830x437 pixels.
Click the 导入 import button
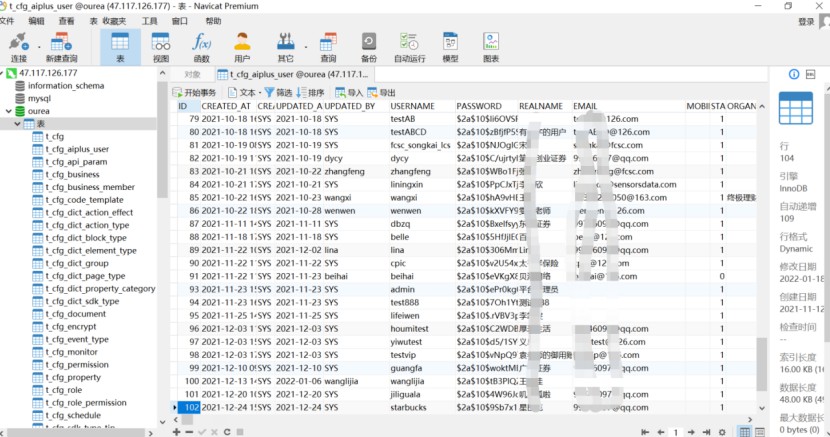coord(349,93)
